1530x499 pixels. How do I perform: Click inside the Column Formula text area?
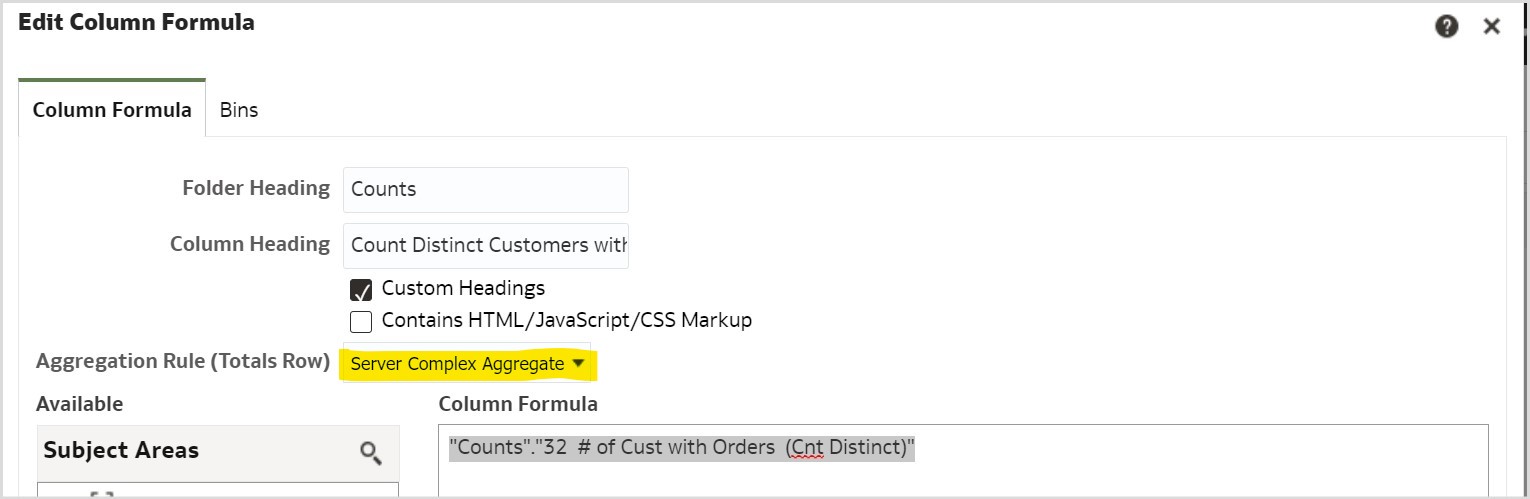[960, 475]
